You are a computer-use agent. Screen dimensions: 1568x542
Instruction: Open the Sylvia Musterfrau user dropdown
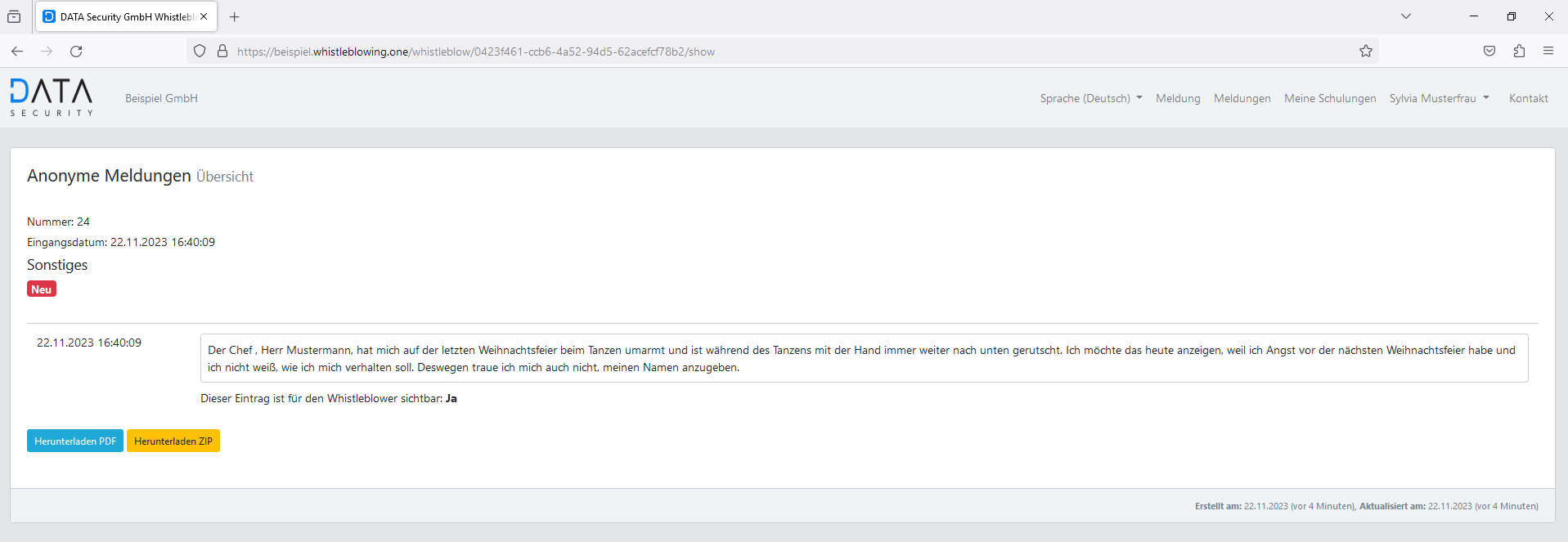[1439, 98]
